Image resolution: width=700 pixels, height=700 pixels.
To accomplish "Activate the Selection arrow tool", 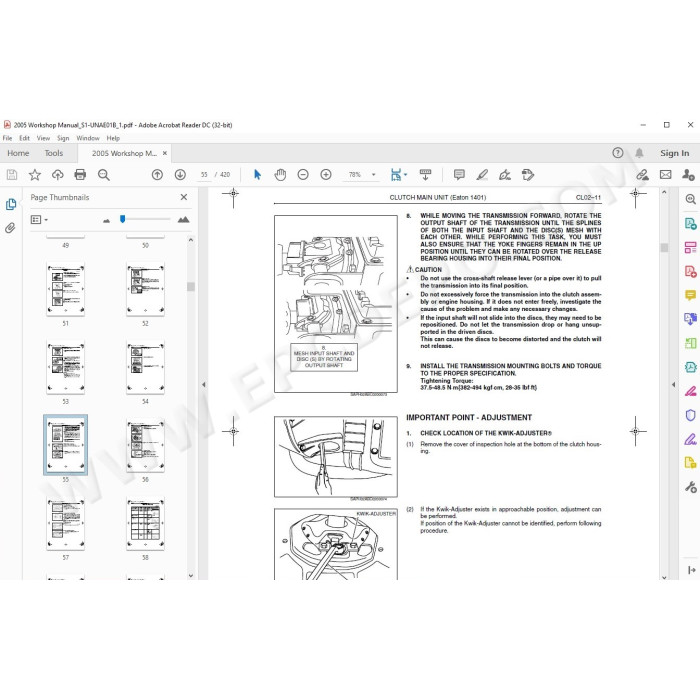I will point(257,175).
